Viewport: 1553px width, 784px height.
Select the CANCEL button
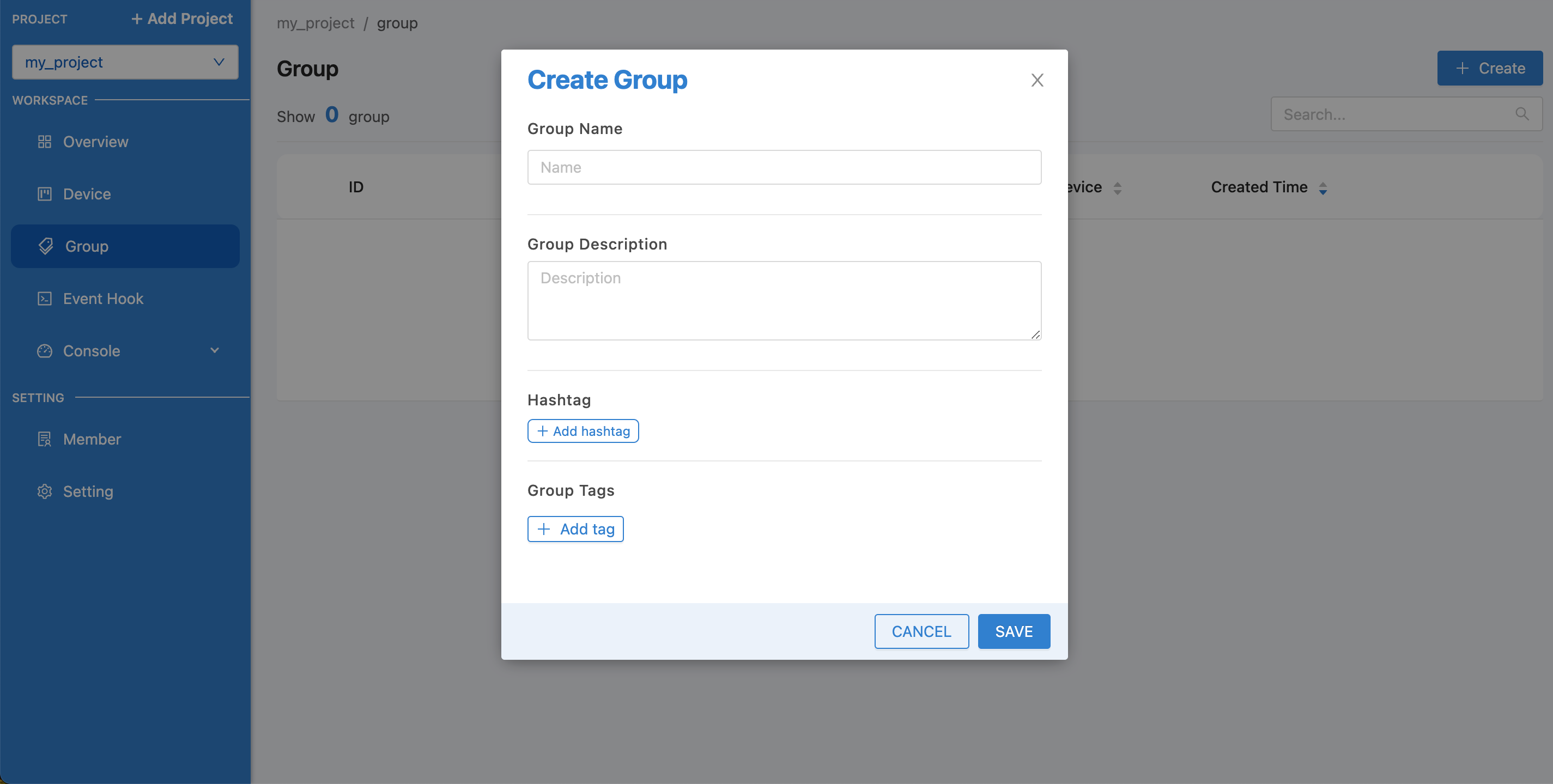[921, 631]
